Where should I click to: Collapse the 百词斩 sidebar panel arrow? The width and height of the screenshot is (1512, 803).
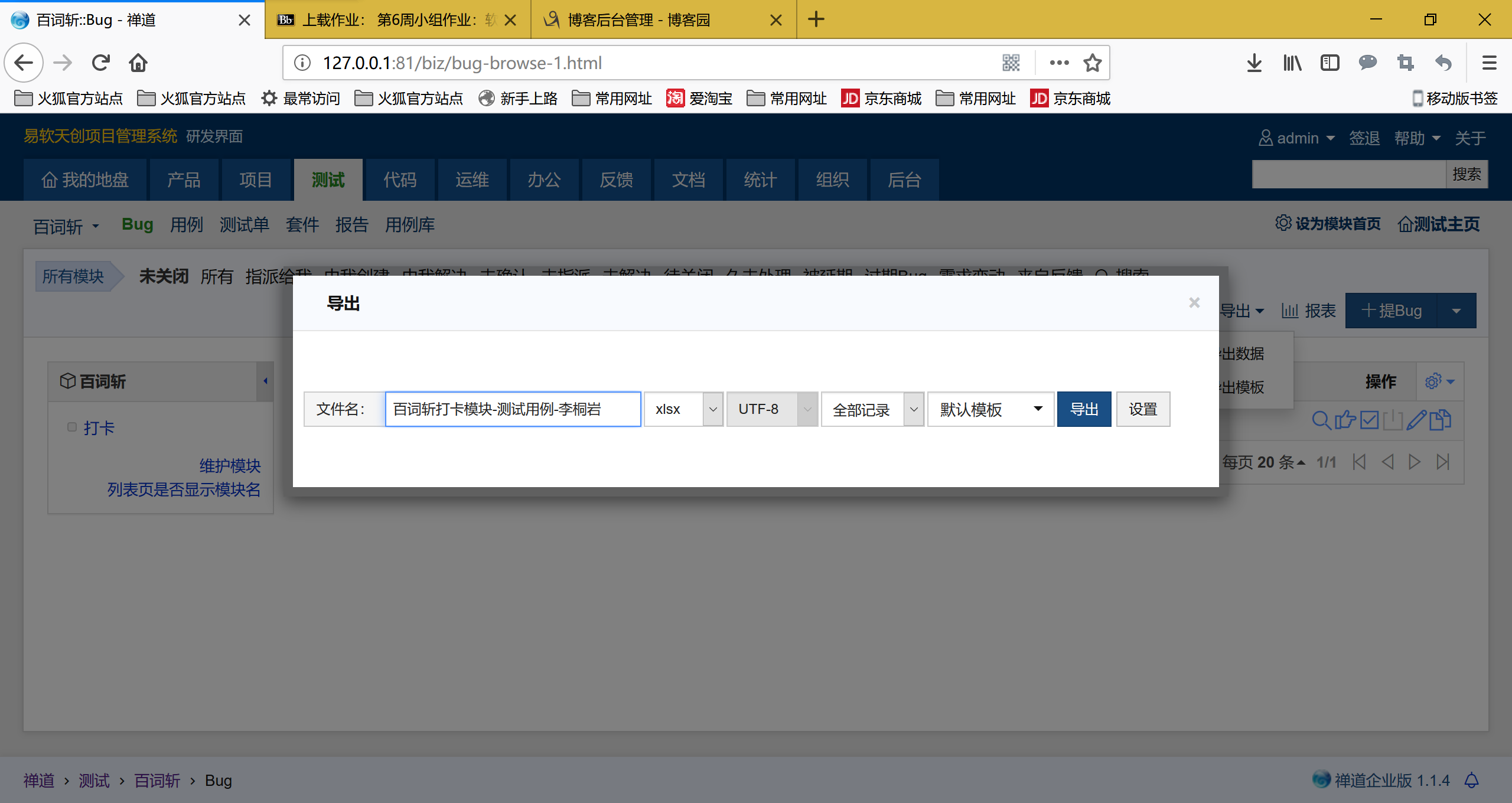pyautogui.click(x=265, y=381)
